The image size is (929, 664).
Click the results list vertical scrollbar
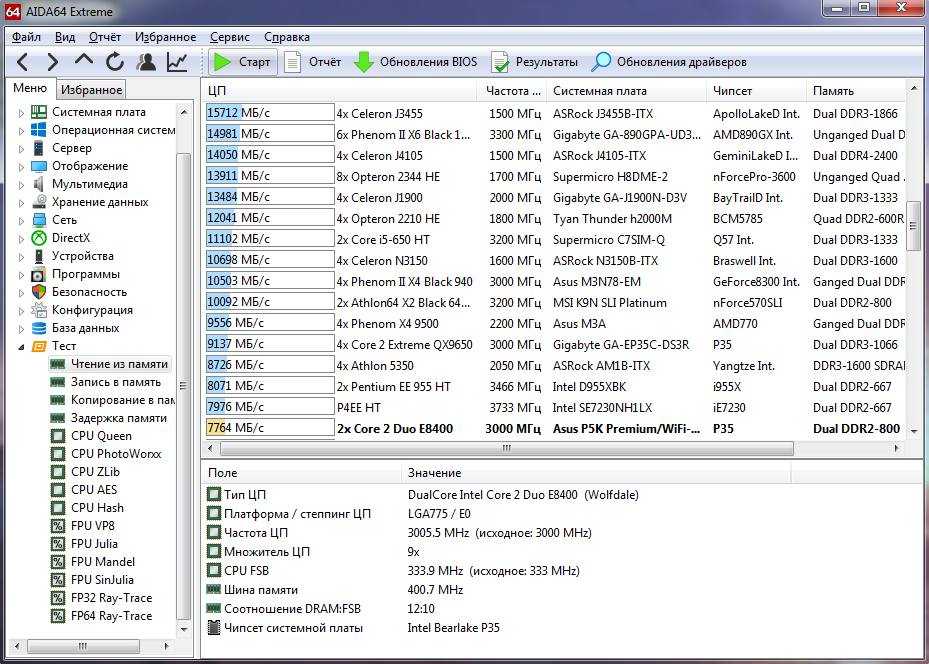913,225
